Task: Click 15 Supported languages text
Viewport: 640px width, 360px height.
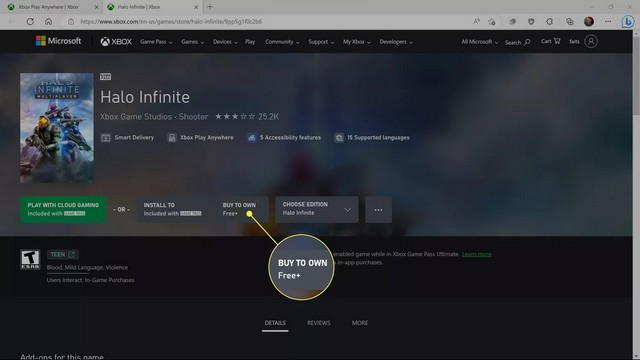Action: 378,138
